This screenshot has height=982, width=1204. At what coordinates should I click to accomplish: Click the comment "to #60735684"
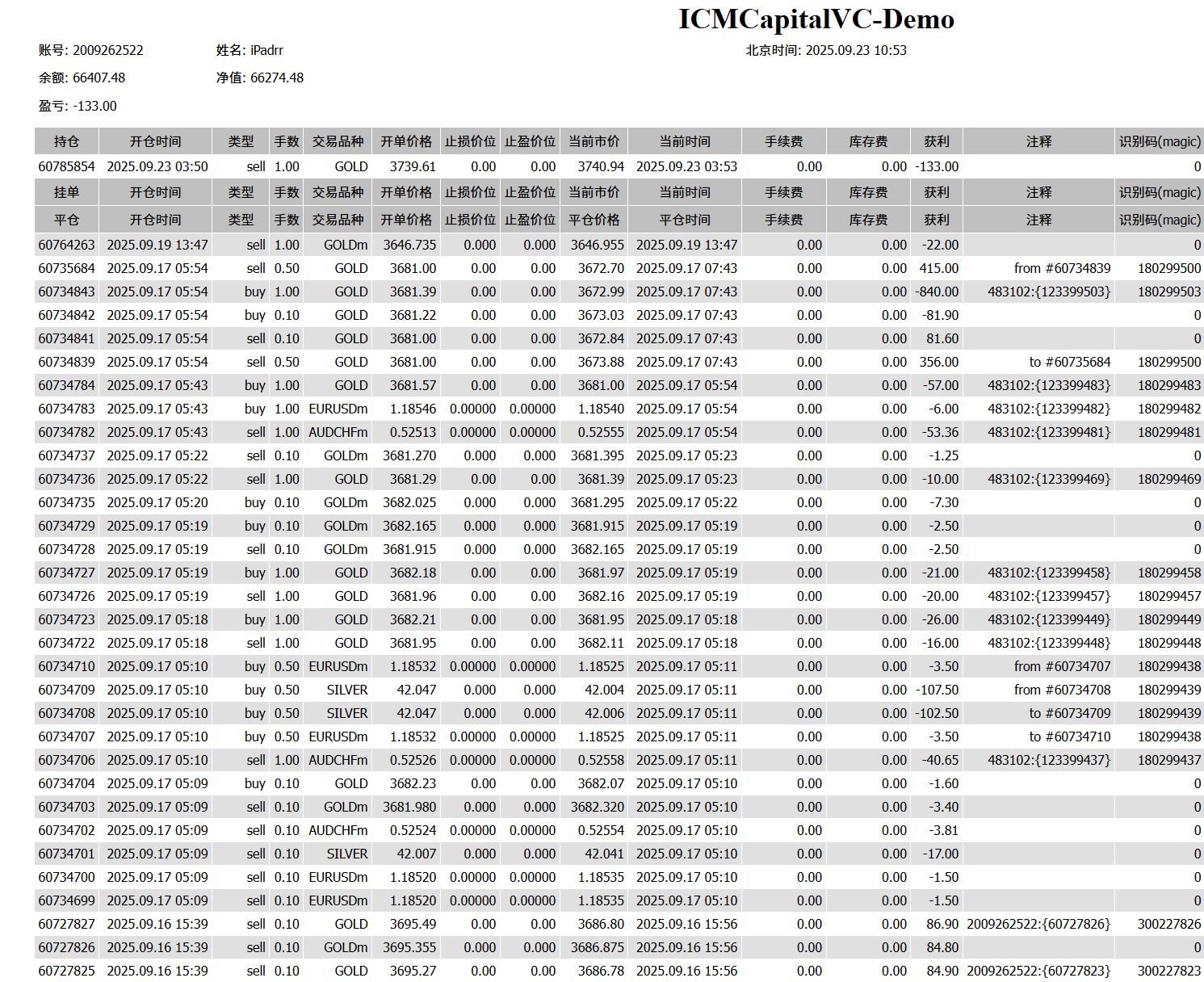[x=1069, y=362]
